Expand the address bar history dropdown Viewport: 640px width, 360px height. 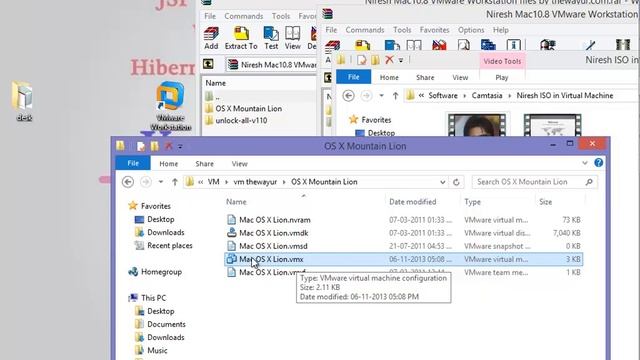point(442,182)
